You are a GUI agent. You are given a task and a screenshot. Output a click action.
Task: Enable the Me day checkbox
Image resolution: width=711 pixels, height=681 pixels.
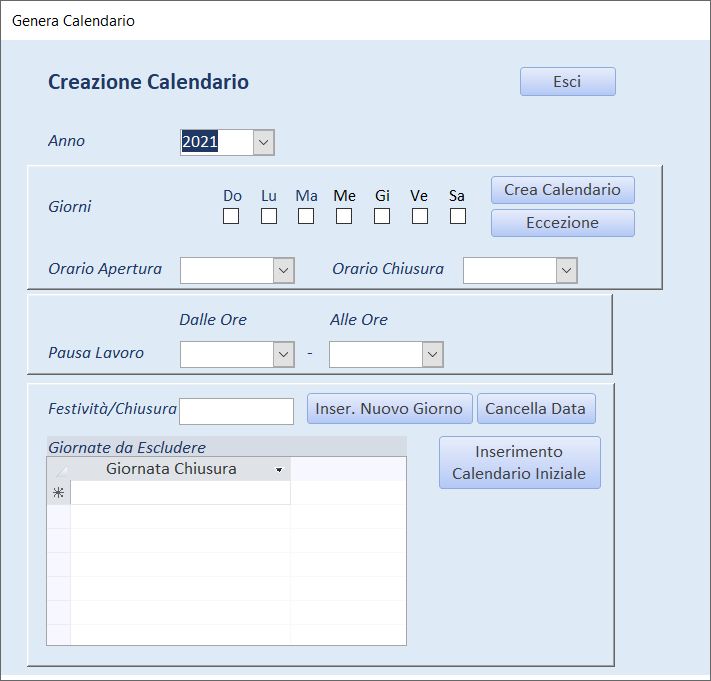point(344,216)
